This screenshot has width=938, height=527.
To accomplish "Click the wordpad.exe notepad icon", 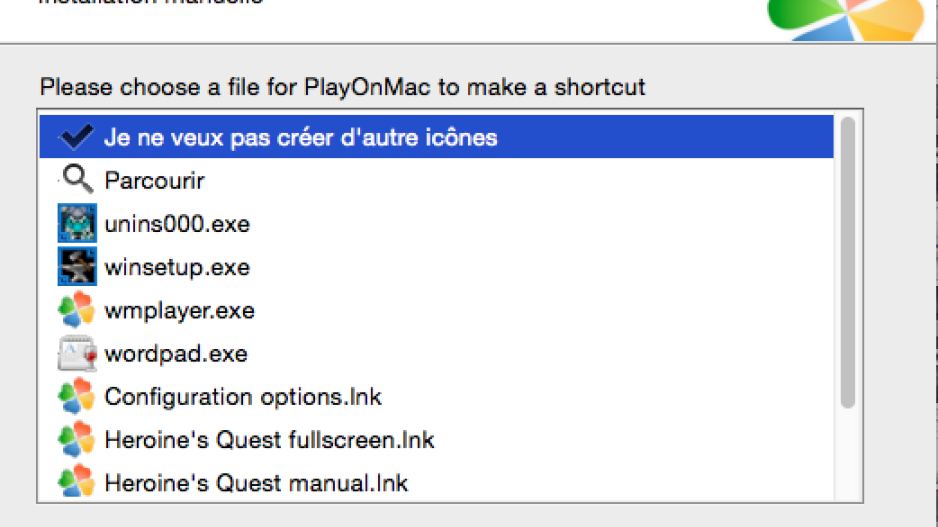I will pos(77,353).
